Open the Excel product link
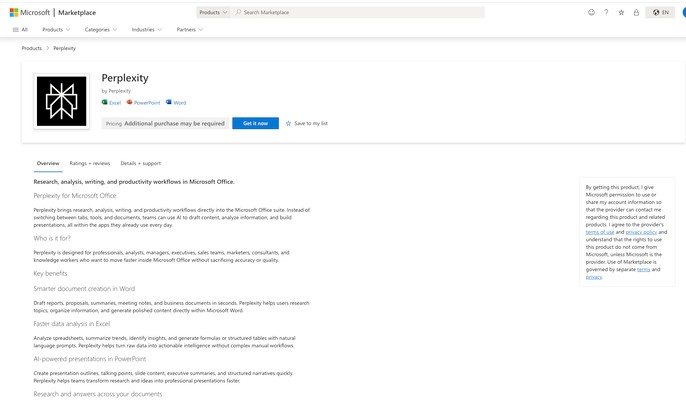This screenshot has width=686, height=400. pyautogui.click(x=115, y=103)
